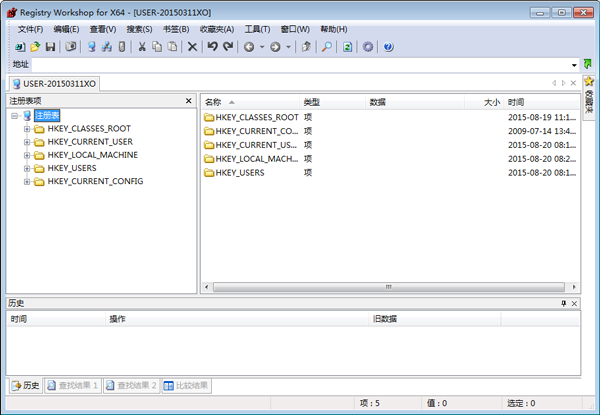This screenshot has height=415, width=600.
Task: Open the 窗口(W) menu
Action: click(295, 29)
